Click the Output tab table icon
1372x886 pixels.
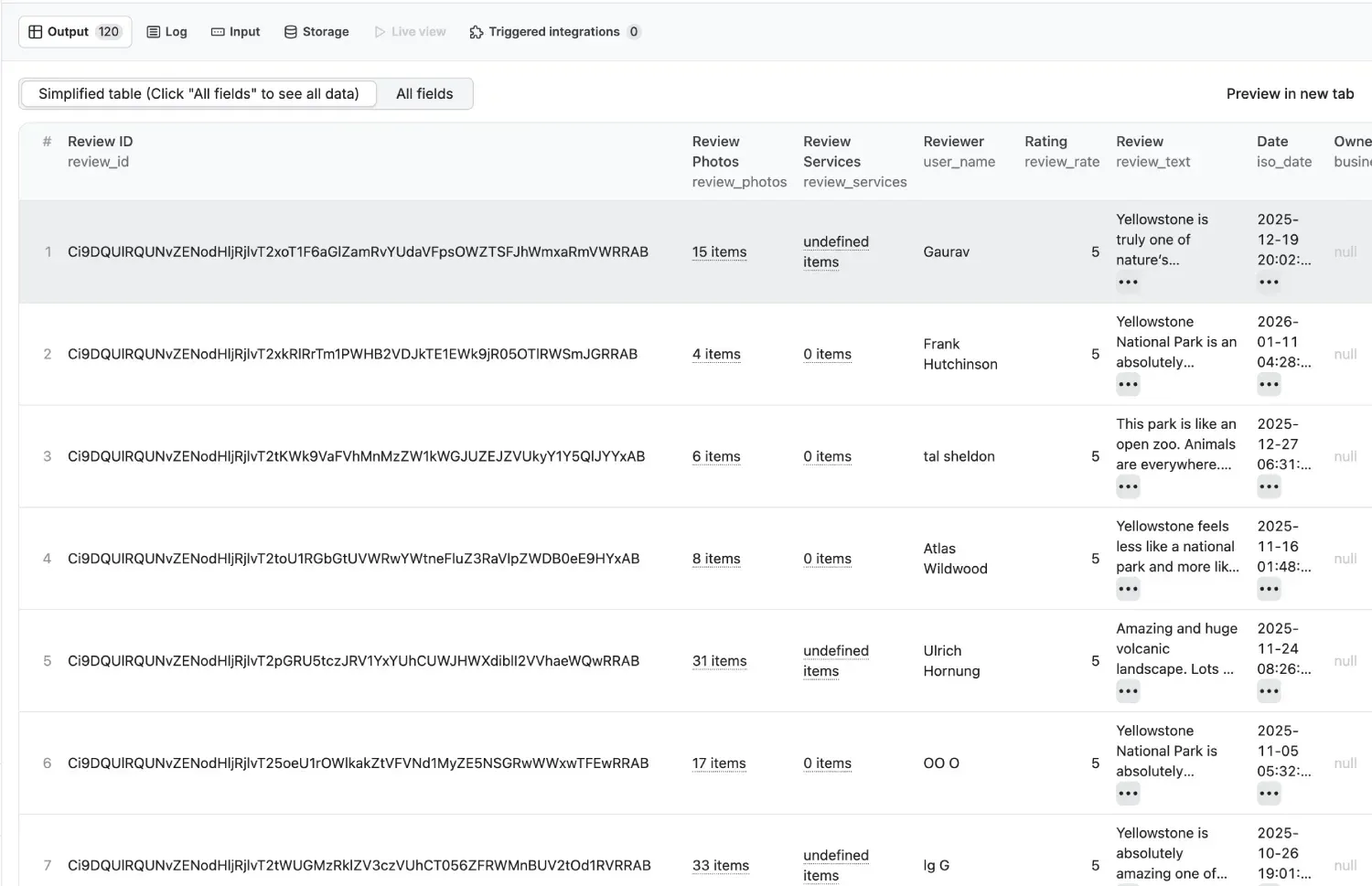click(36, 32)
